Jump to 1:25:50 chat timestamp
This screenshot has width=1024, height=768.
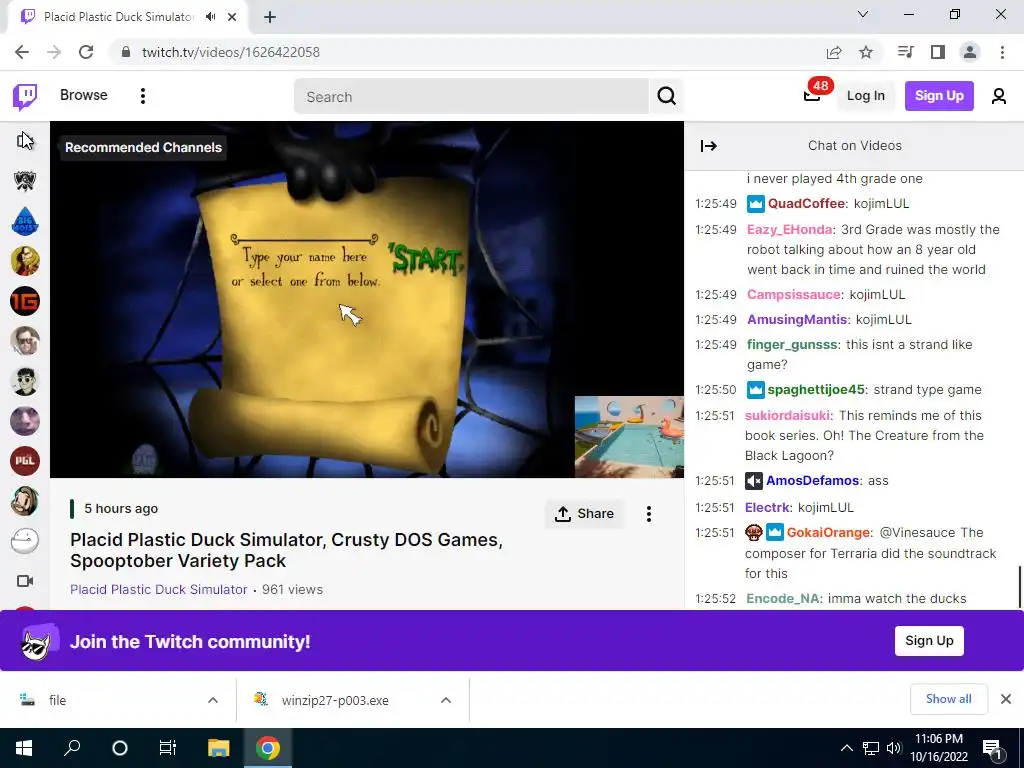point(715,390)
